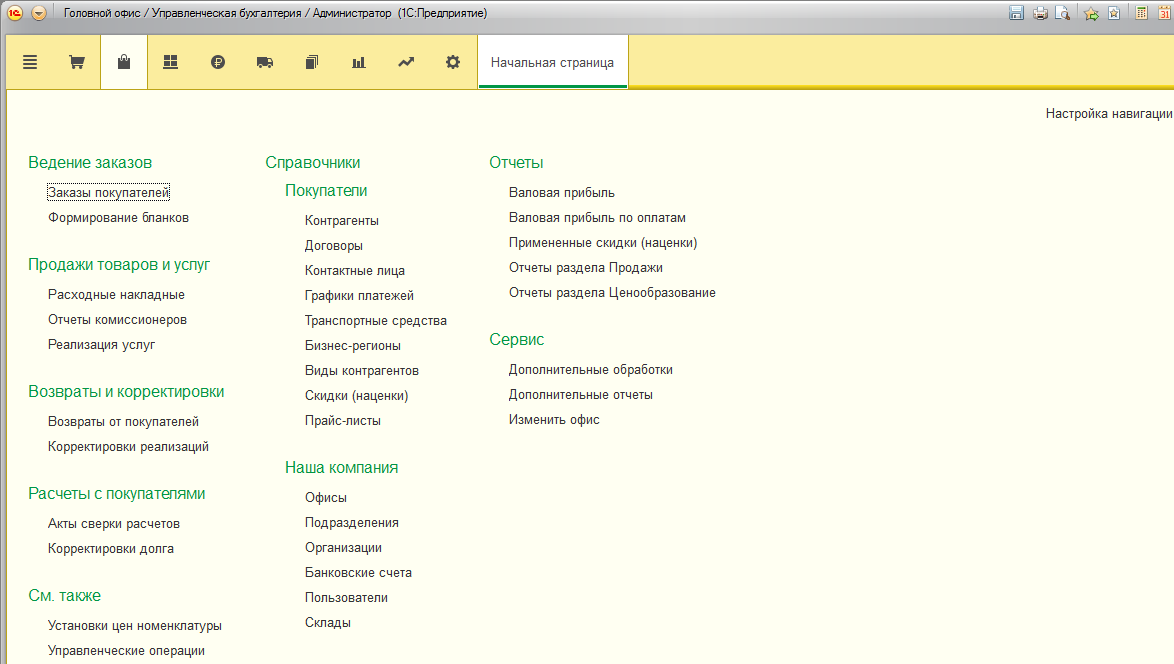
Task: Open Валовая прибыль по оплатам report
Action: (597, 218)
